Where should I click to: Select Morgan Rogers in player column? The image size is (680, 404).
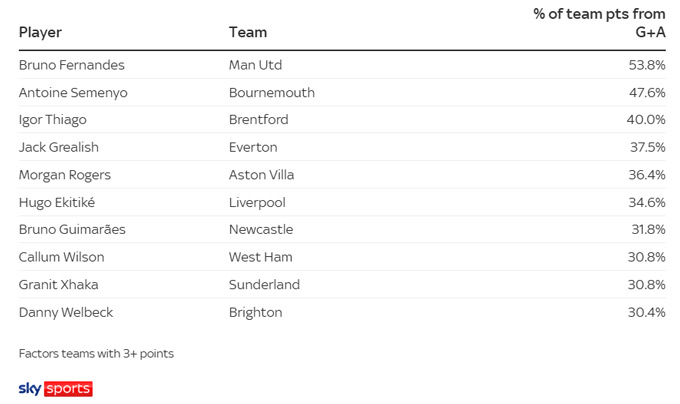coord(65,175)
